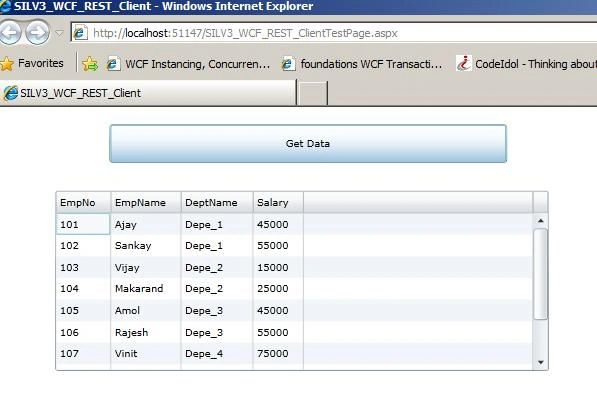Click the name cell Sankay
Viewport: 597px width, 412px height.
pyautogui.click(x=146, y=246)
